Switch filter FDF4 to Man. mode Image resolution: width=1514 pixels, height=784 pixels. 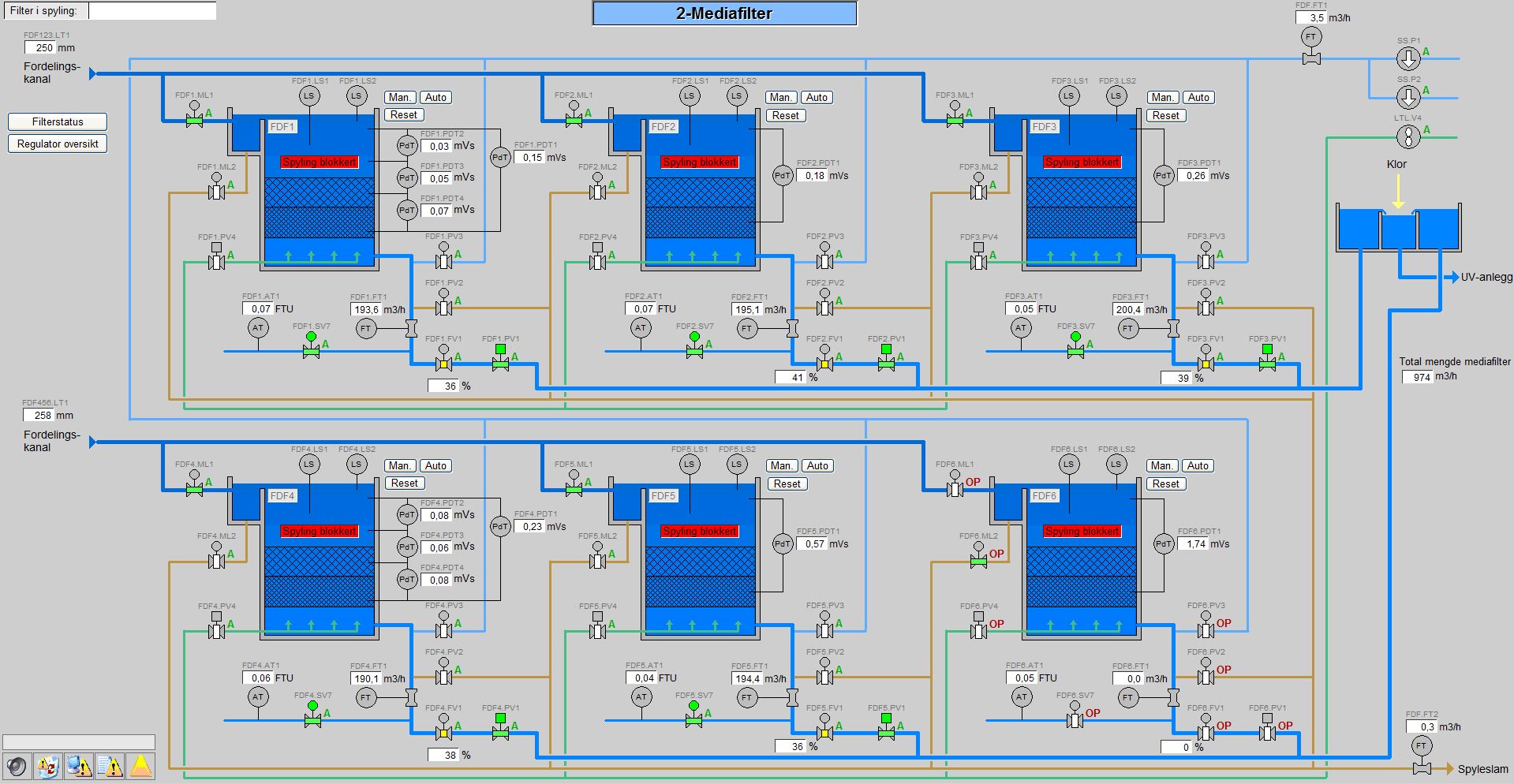[x=400, y=465]
